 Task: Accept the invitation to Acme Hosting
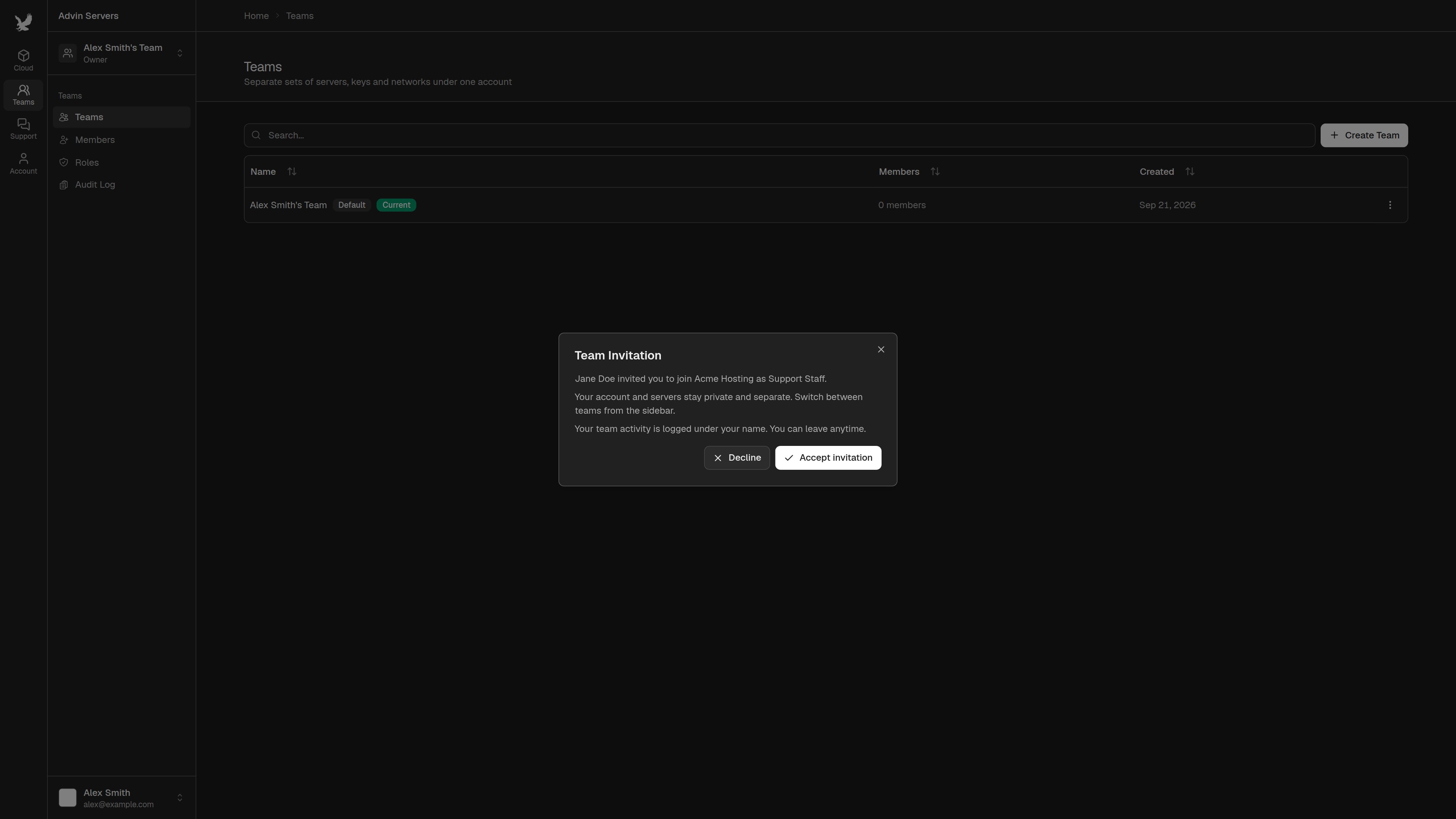tap(828, 458)
